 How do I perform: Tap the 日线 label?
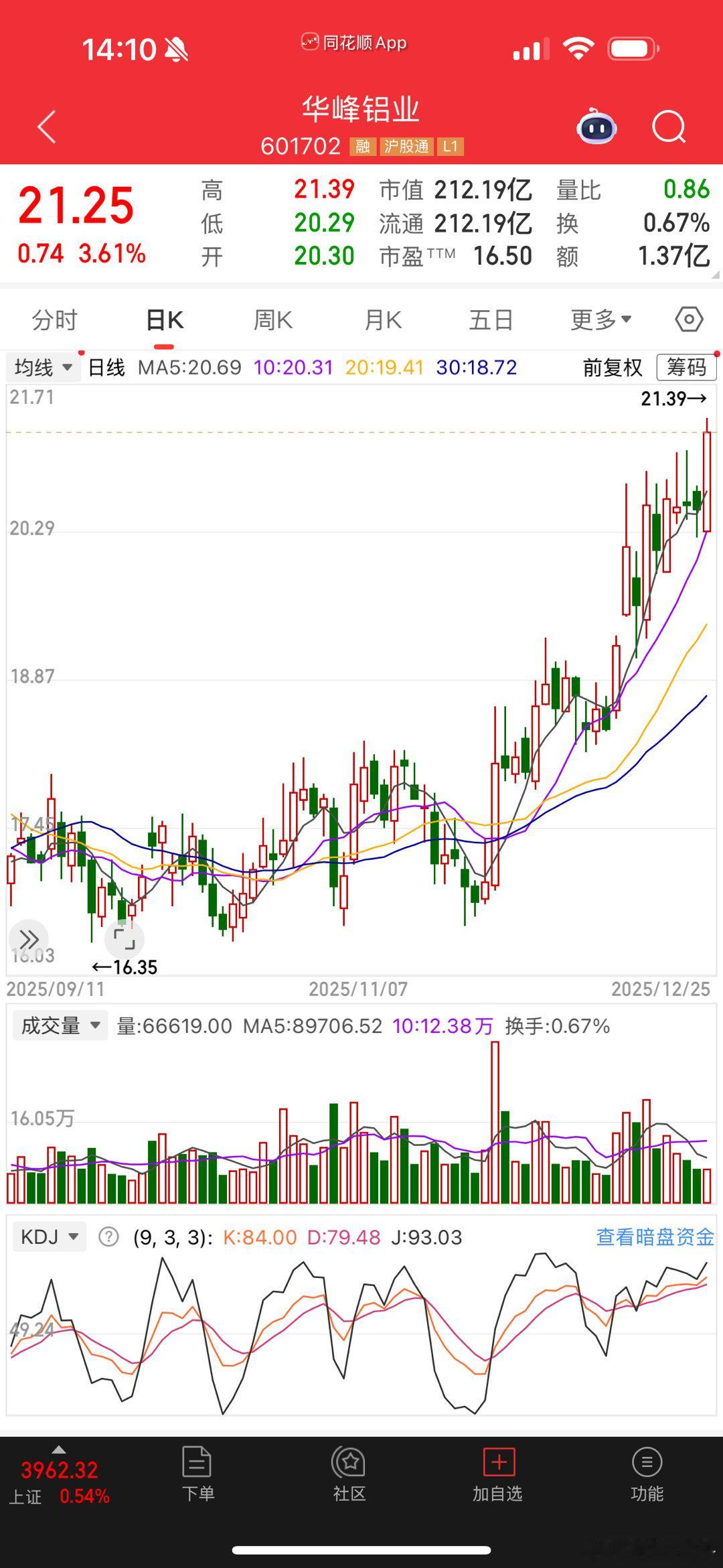pyautogui.click(x=106, y=368)
